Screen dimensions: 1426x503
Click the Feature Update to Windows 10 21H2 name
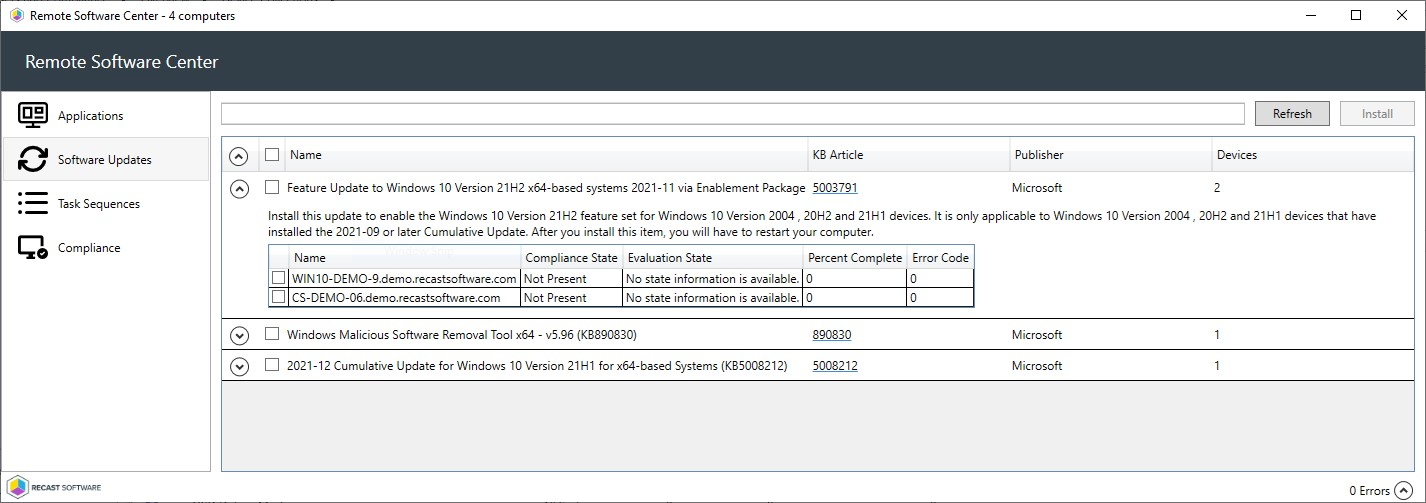coord(546,187)
